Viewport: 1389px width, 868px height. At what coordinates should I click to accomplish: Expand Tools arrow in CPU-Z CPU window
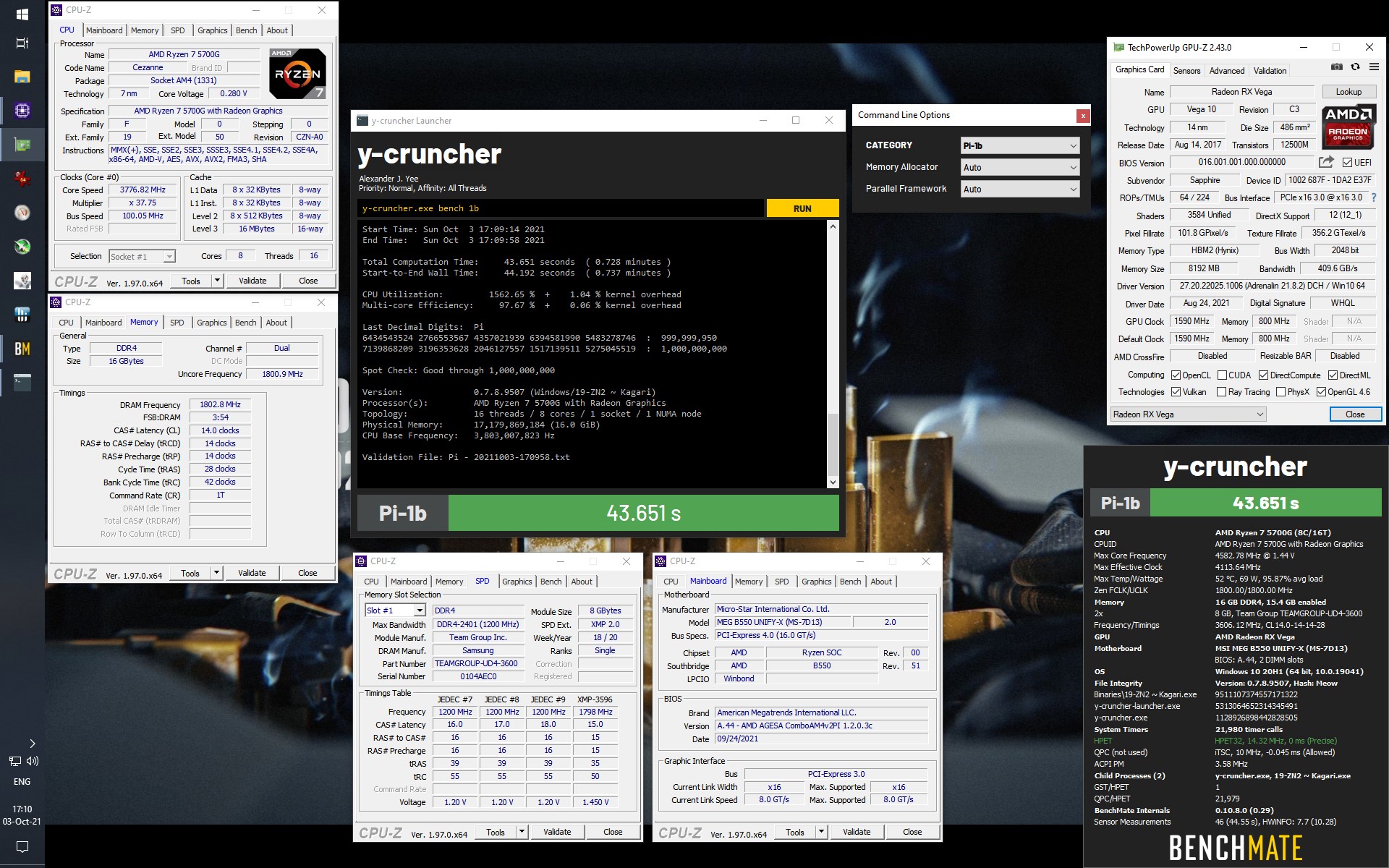[216, 281]
